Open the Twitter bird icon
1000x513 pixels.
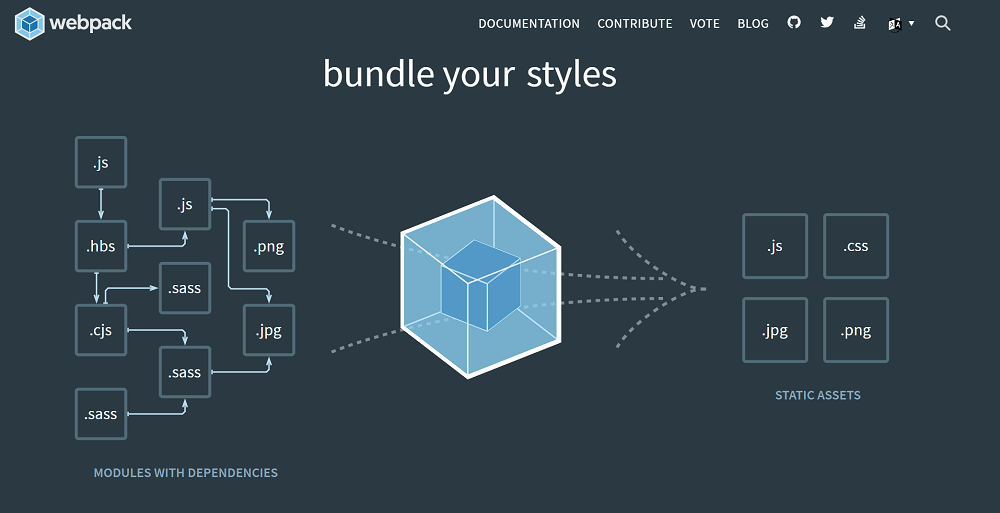point(827,22)
